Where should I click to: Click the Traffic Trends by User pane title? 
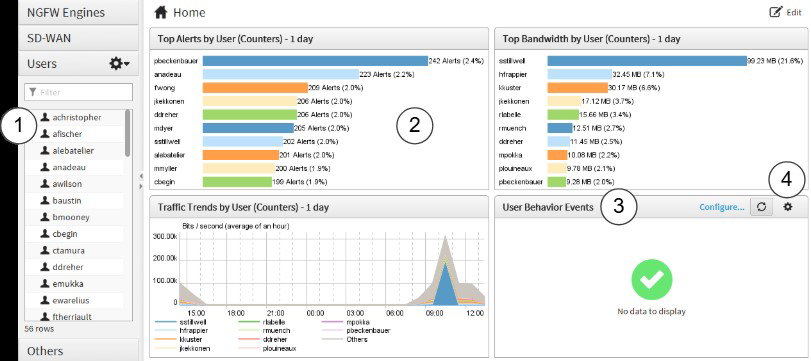coord(243,207)
